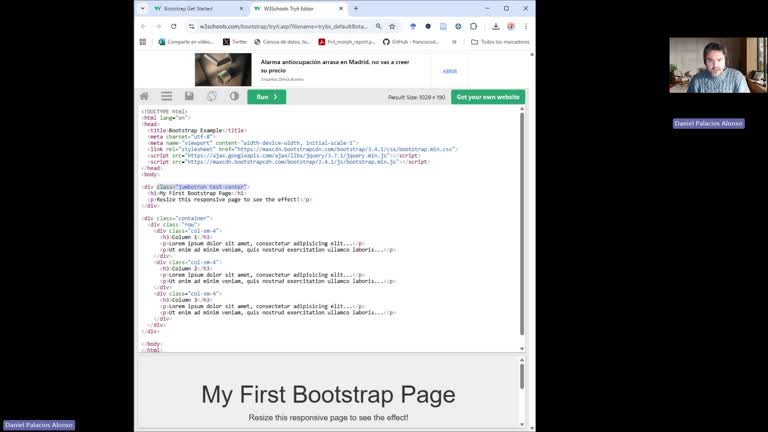This screenshot has width=768, height=432.
Task: Click the container div line in code
Action: pyautogui.click(x=177, y=218)
